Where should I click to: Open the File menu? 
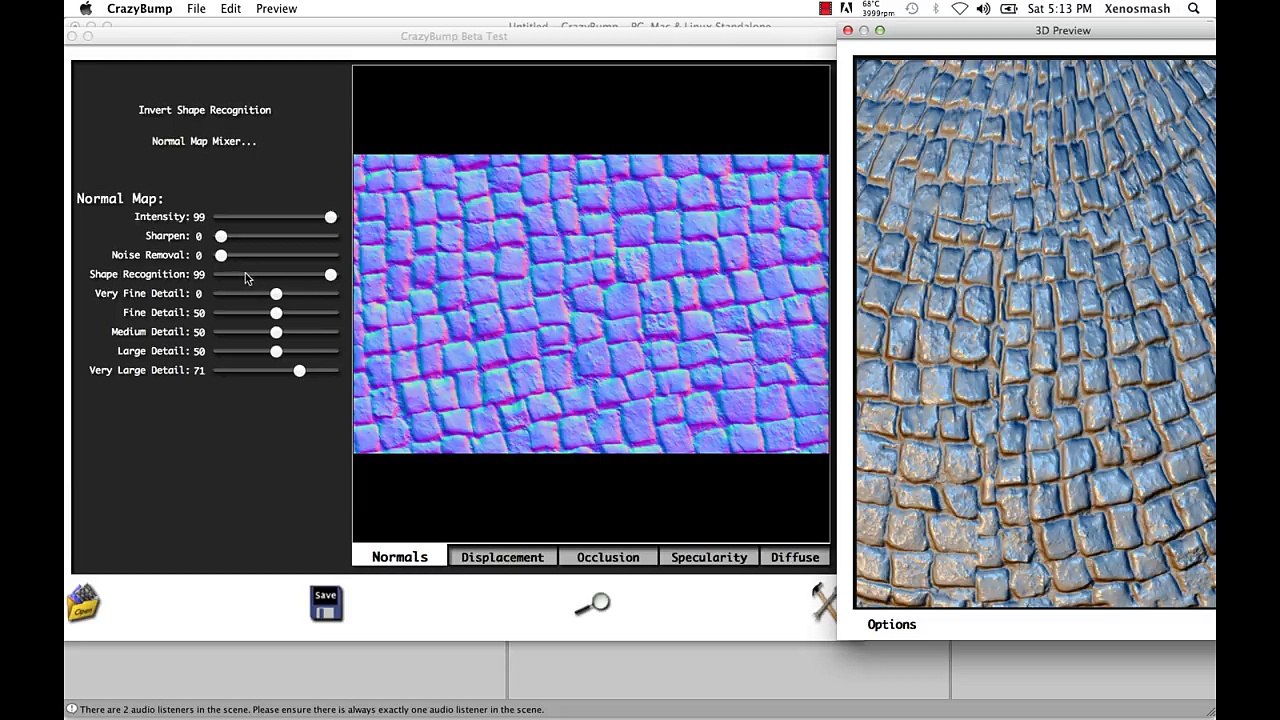[196, 8]
